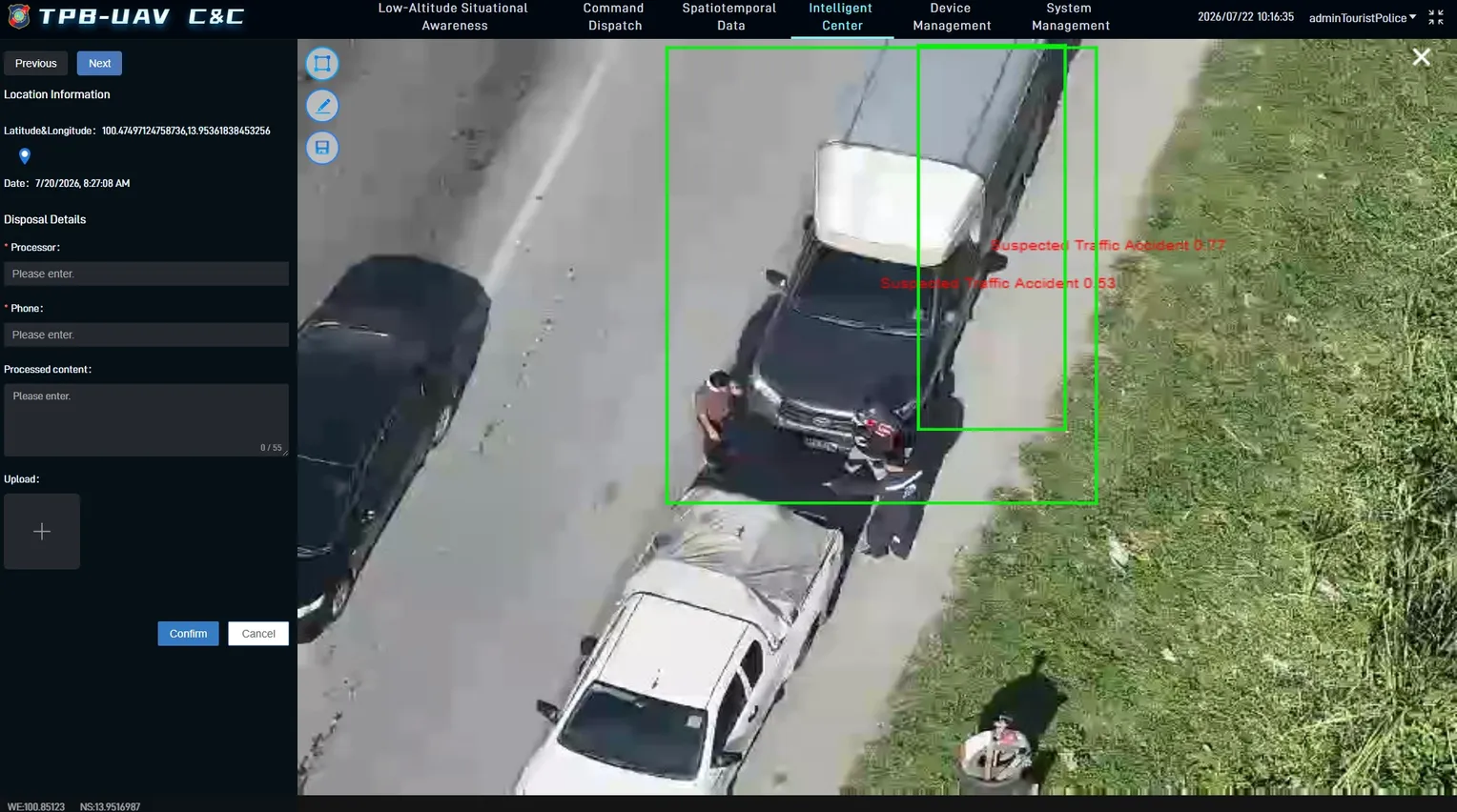The image size is (1457, 812).
Task: Focus the Processor input field
Action: click(x=146, y=274)
